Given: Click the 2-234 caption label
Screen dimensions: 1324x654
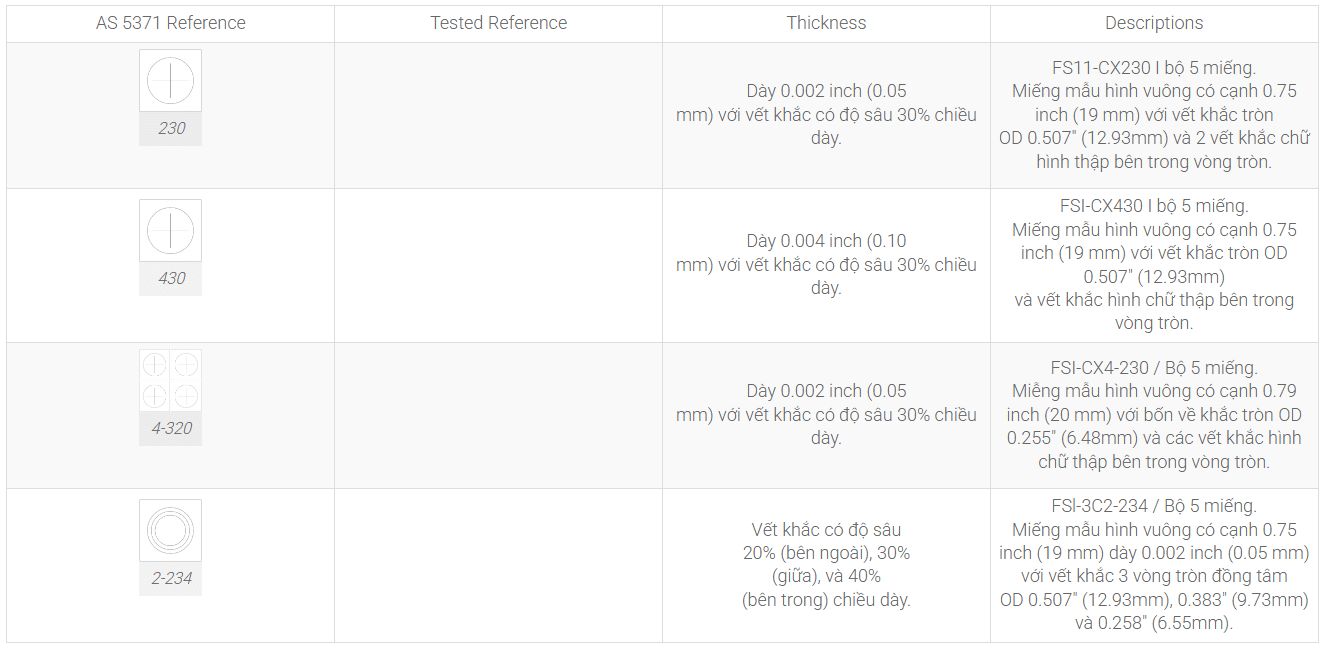Looking at the screenshot, I should (171, 578).
